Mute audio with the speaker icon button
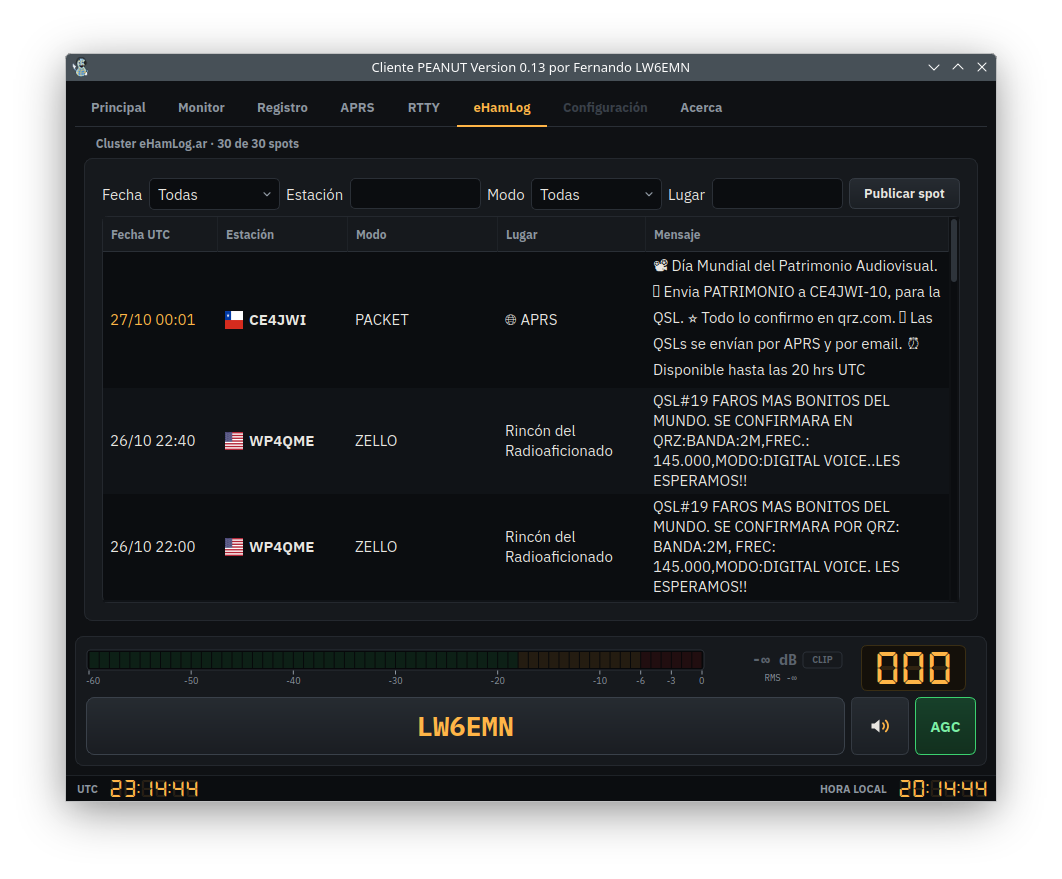 pyautogui.click(x=879, y=726)
